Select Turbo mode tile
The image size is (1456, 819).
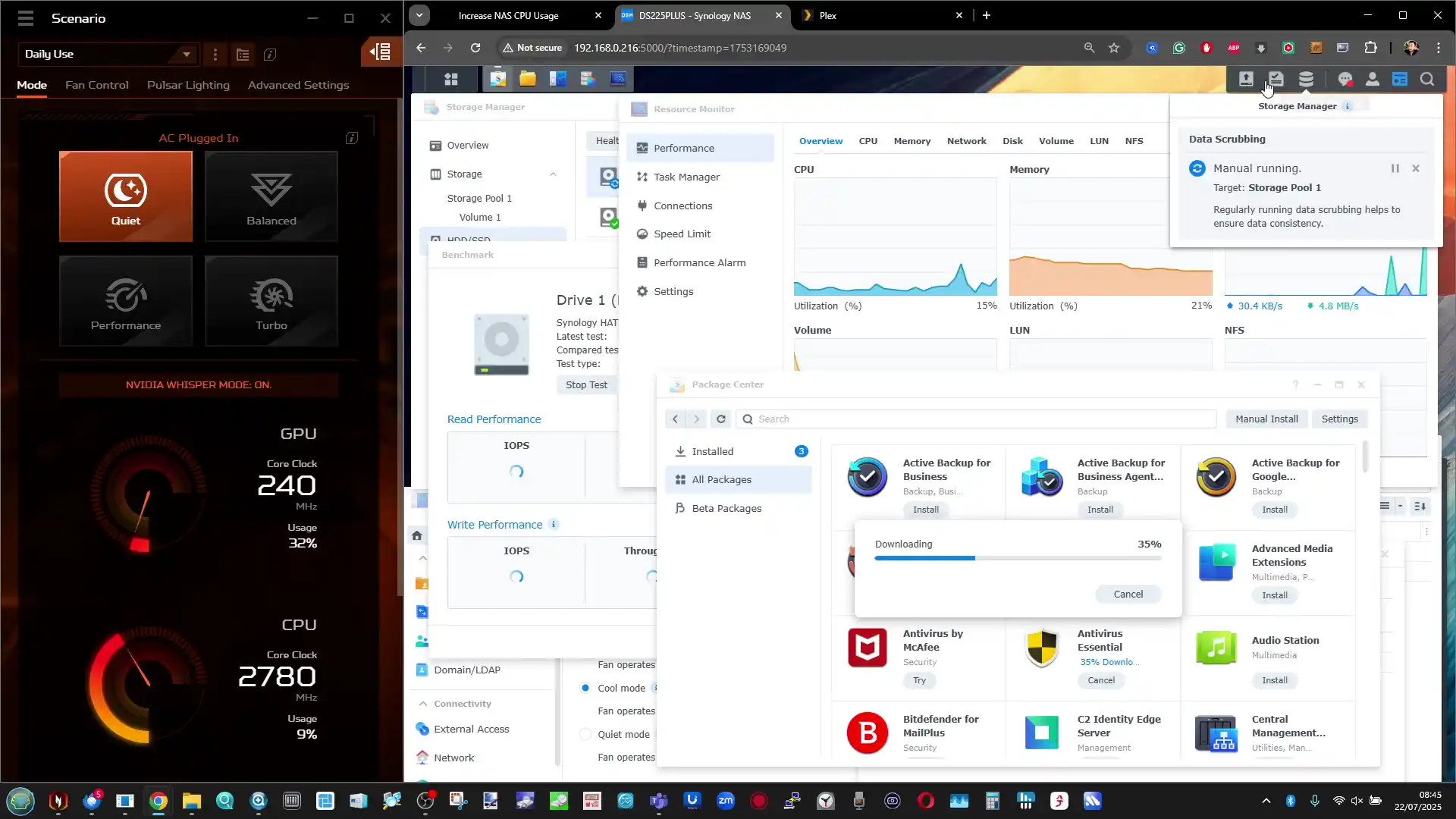(271, 301)
